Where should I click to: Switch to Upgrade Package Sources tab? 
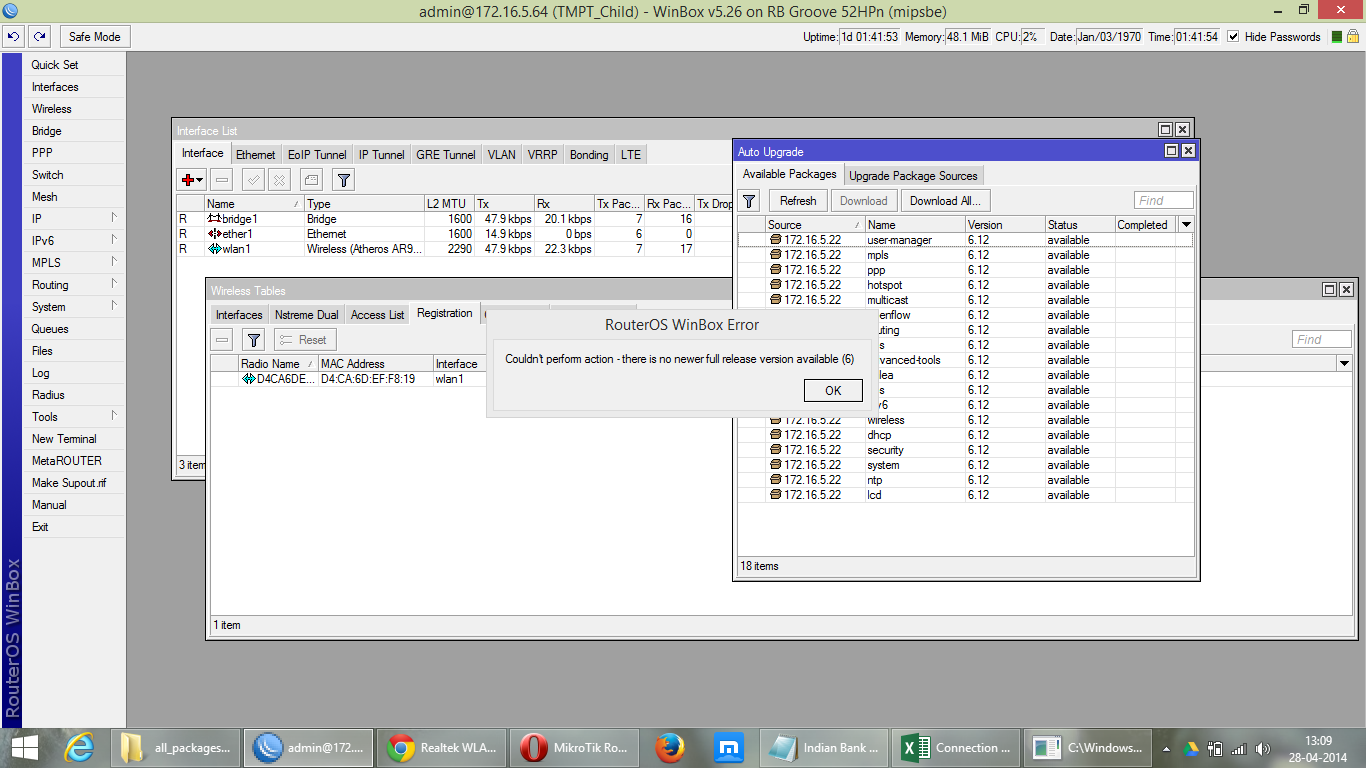coord(913,176)
